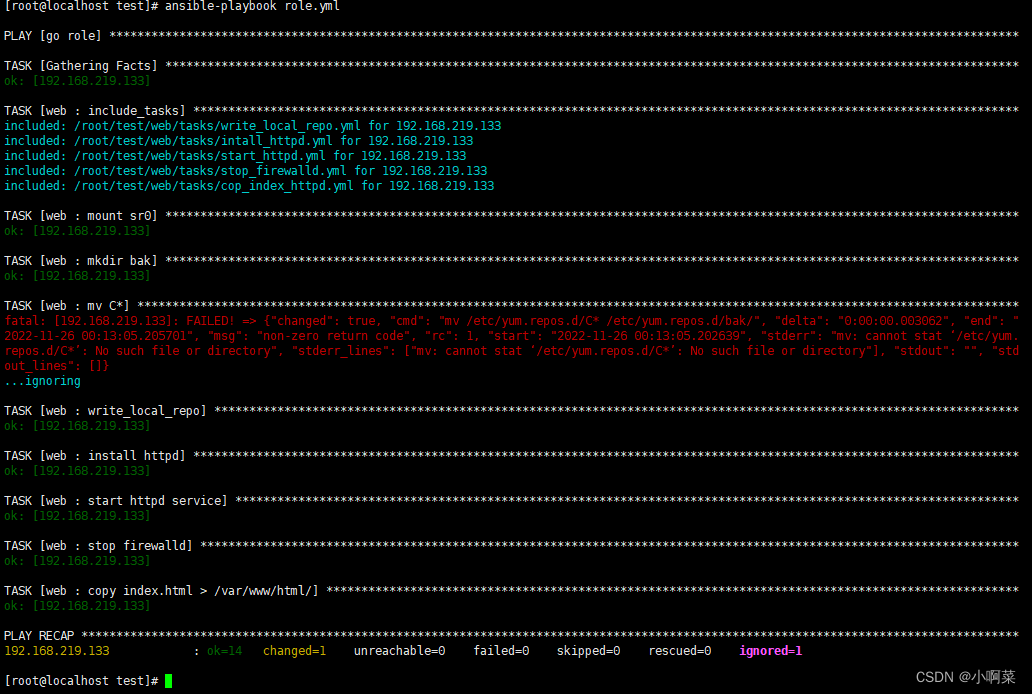Click the TASK [web : mount sr0] heading

(80, 215)
